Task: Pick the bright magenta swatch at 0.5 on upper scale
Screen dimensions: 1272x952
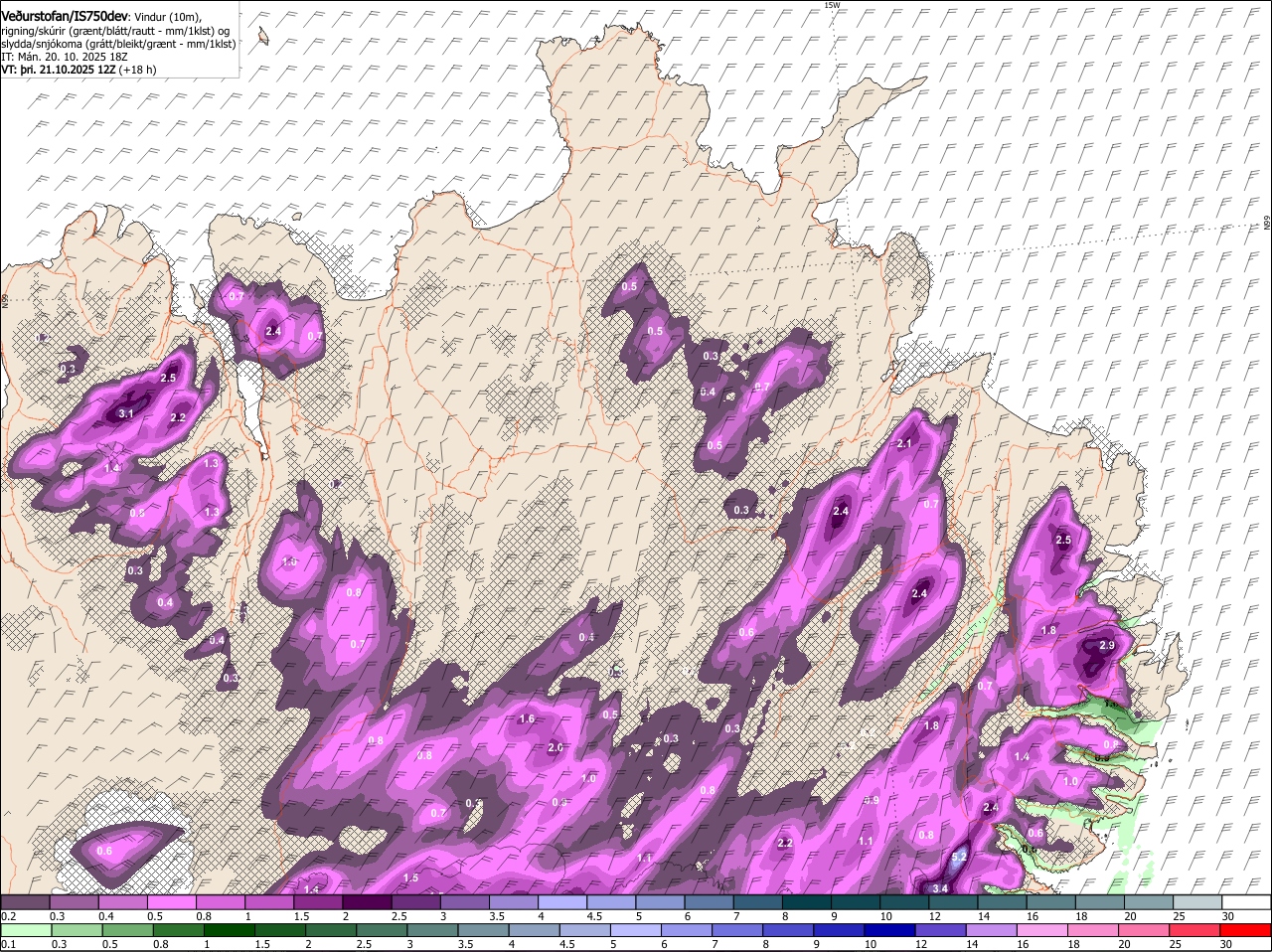Action: [171, 901]
